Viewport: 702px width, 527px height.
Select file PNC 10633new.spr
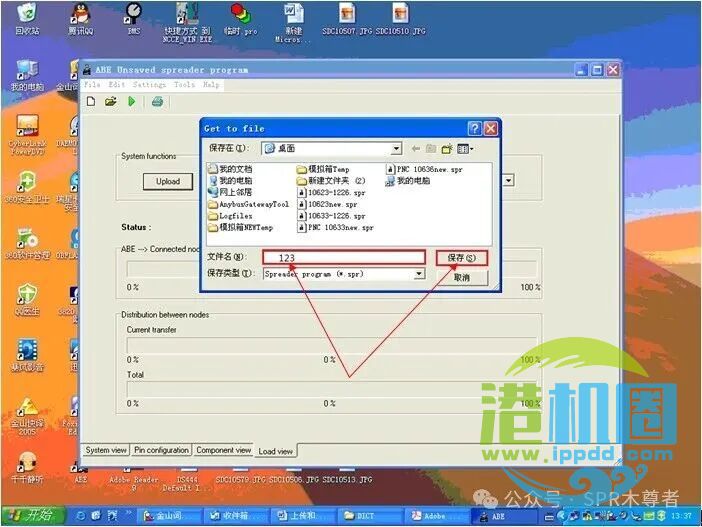(x=335, y=227)
